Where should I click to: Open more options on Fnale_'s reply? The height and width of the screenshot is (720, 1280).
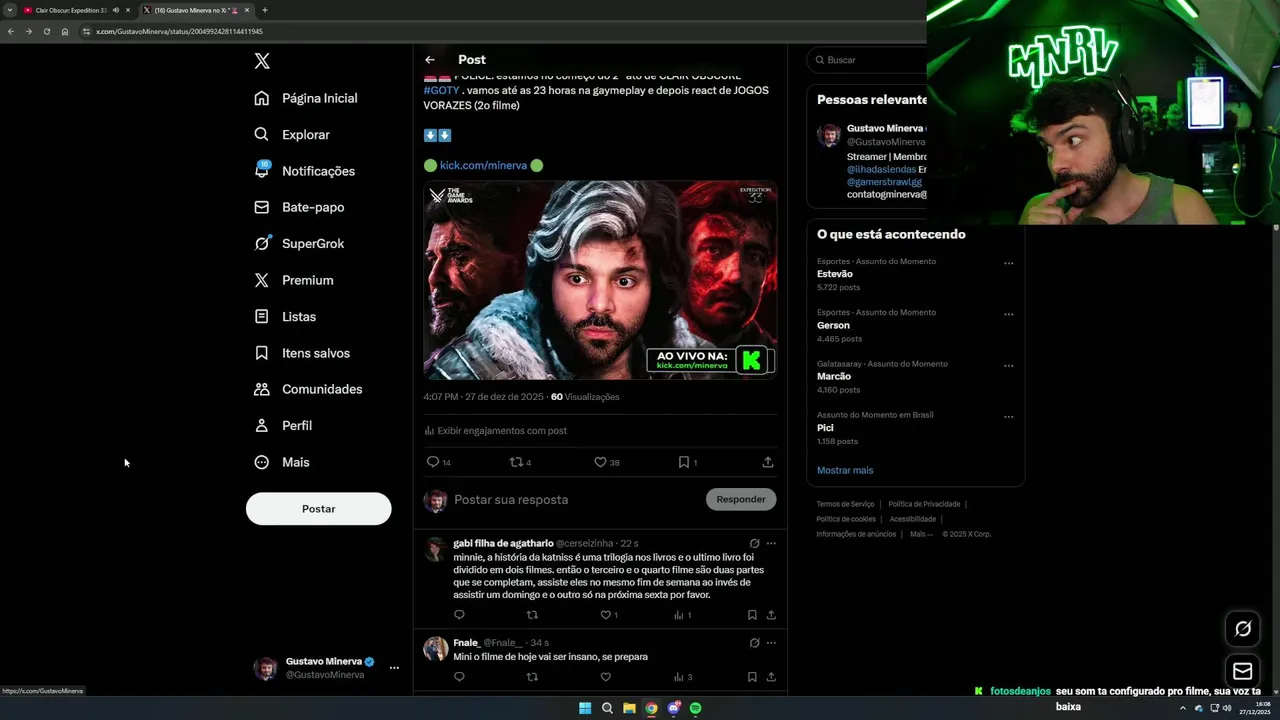771,643
